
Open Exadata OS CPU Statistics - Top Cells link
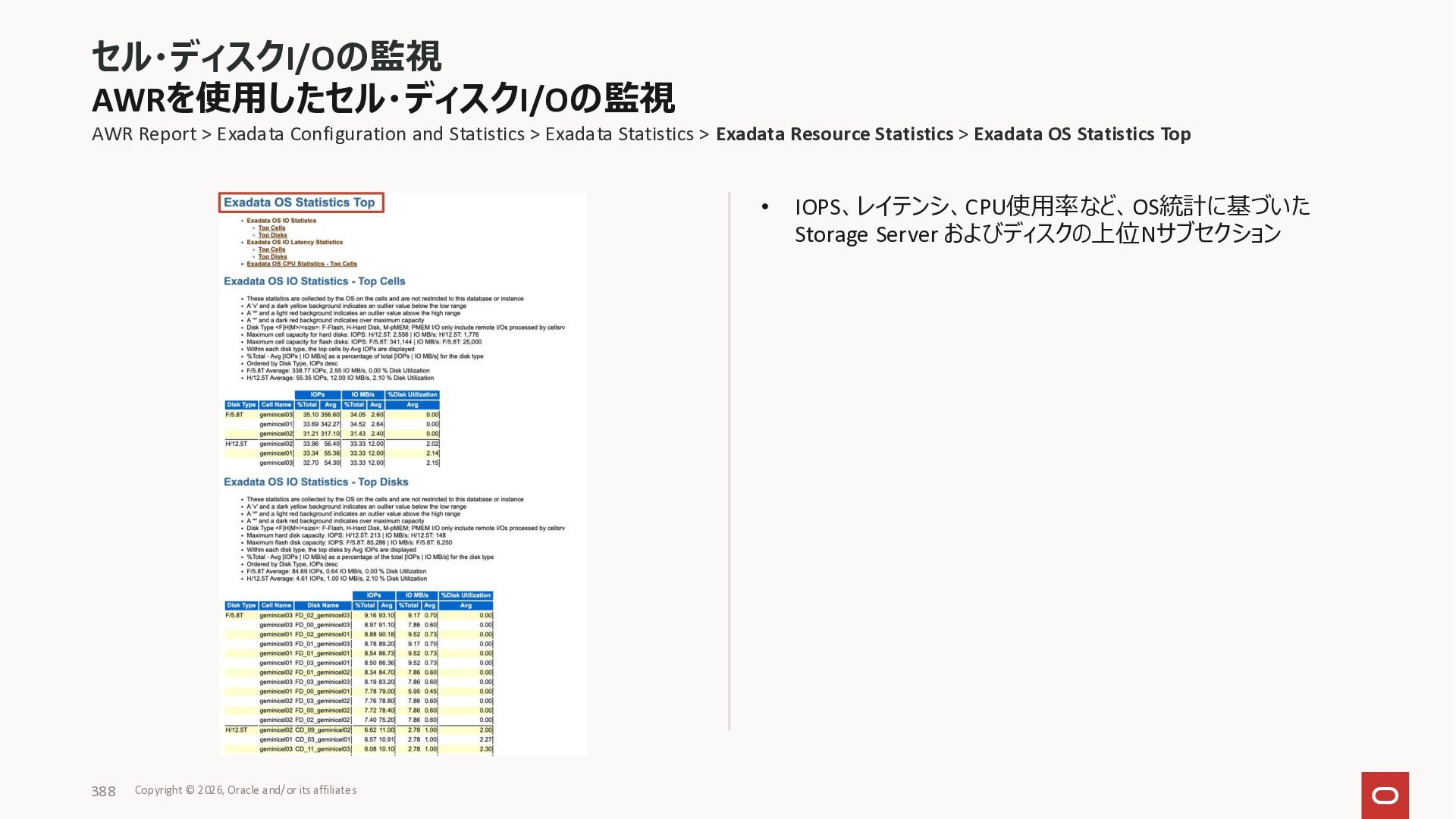(x=302, y=264)
